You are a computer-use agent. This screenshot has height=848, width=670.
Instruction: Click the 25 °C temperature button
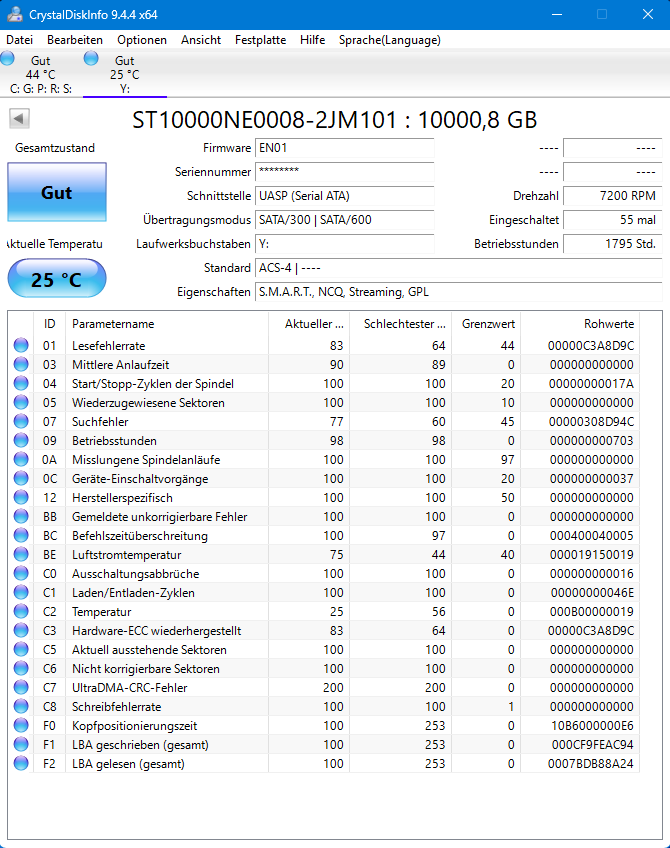coord(57,279)
